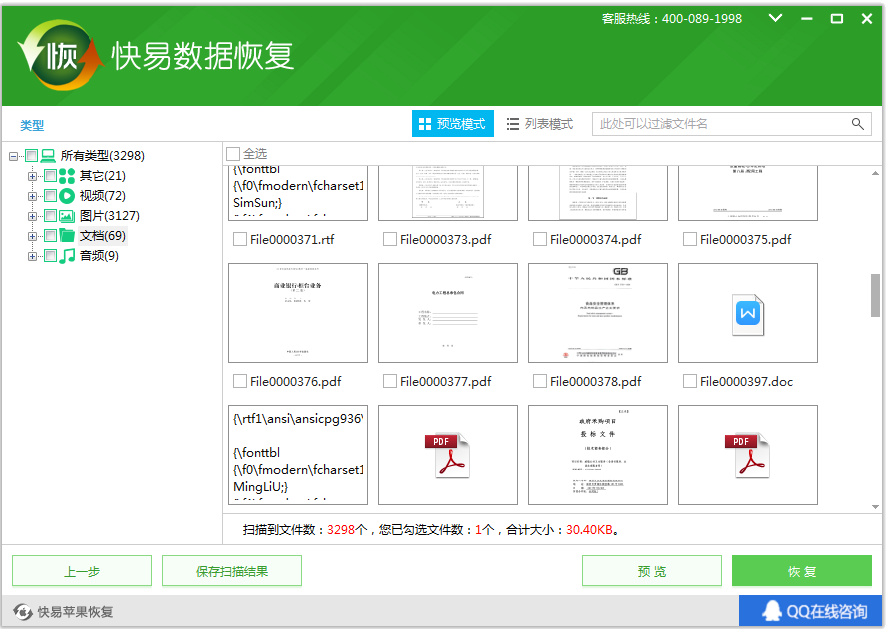Tick the checkbox for File0000373.pdf

point(389,240)
